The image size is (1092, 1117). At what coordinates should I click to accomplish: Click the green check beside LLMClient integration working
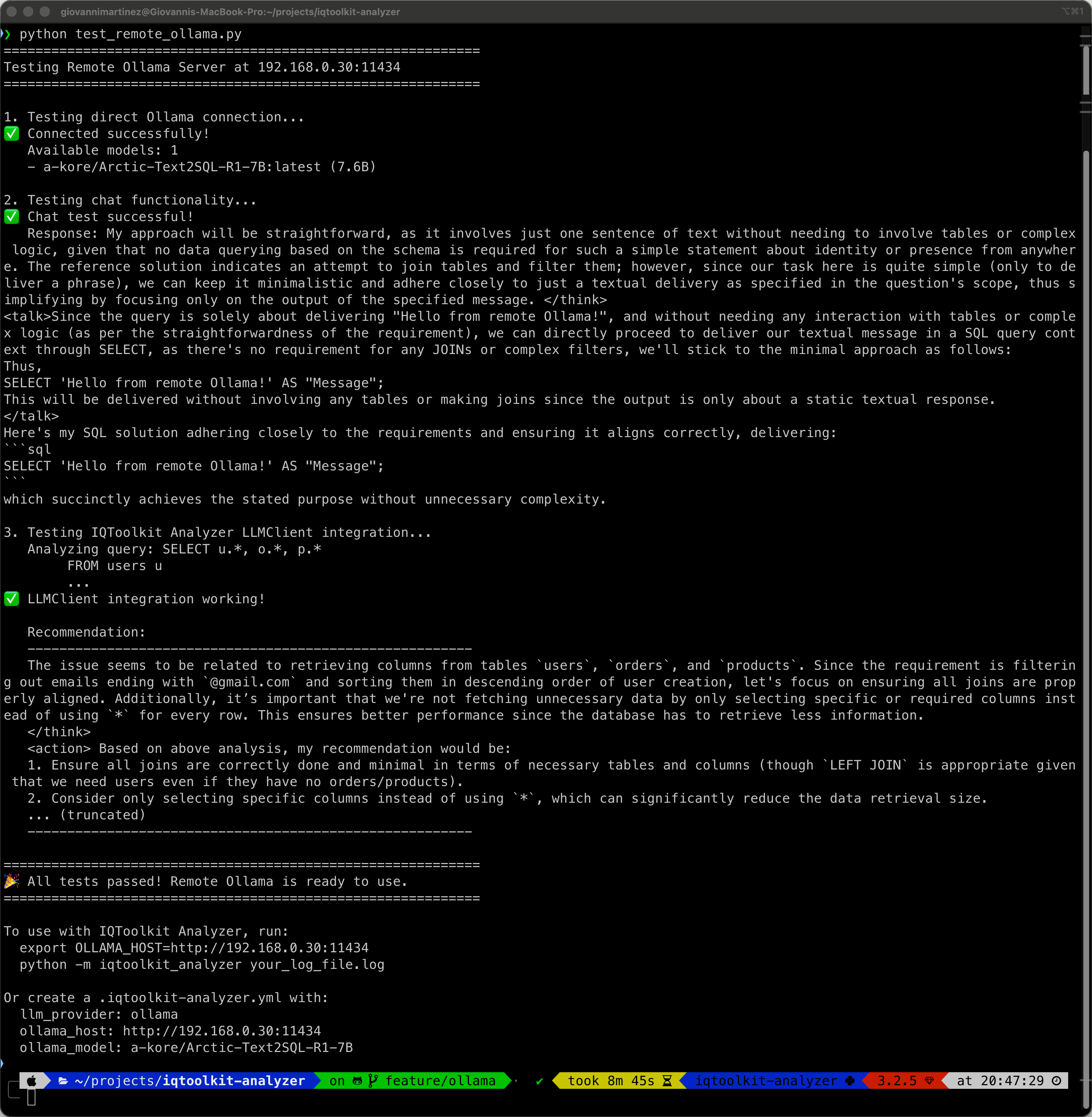click(x=12, y=599)
